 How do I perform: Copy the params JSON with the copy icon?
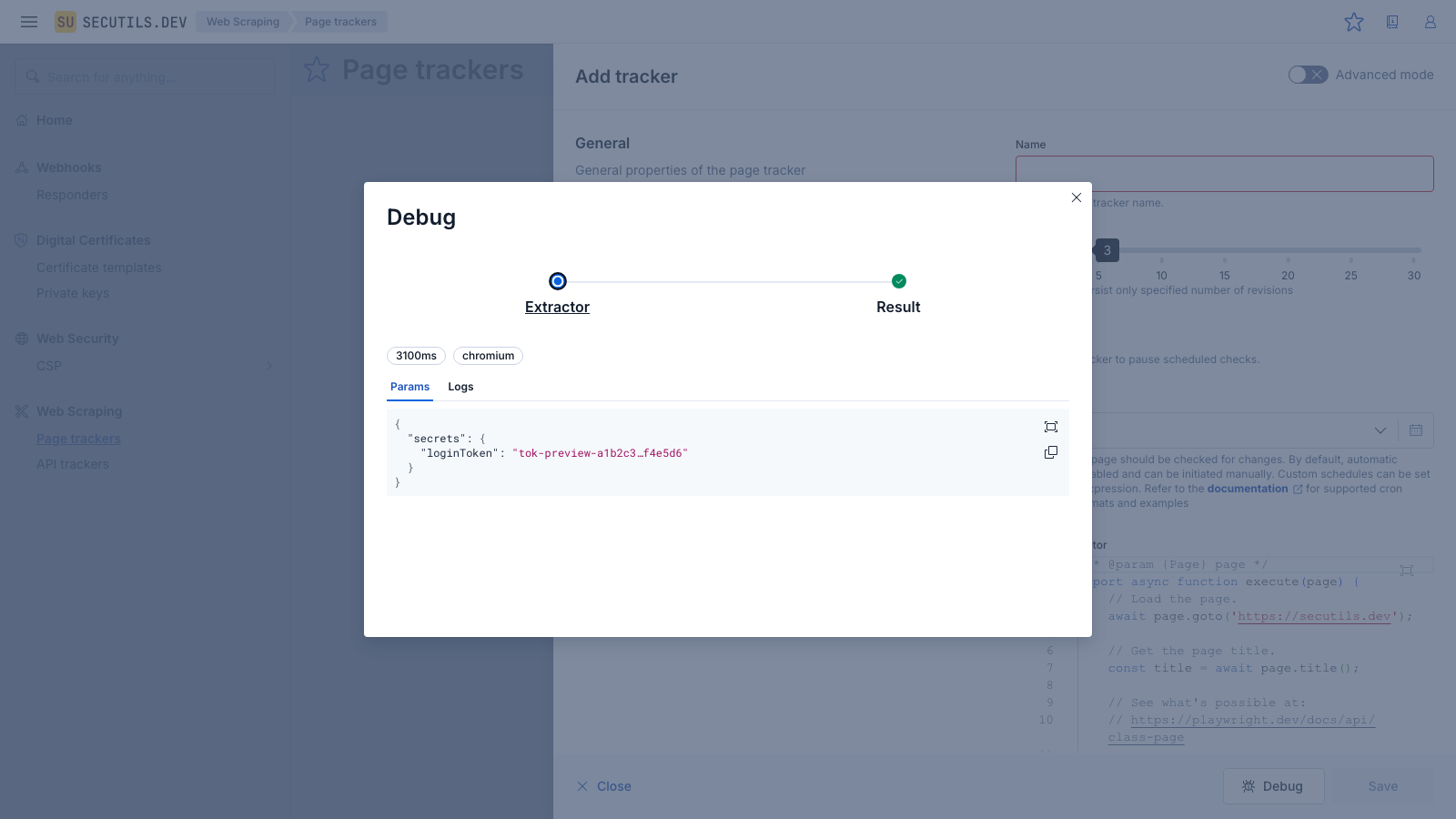pyautogui.click(x=1051, y=452)
